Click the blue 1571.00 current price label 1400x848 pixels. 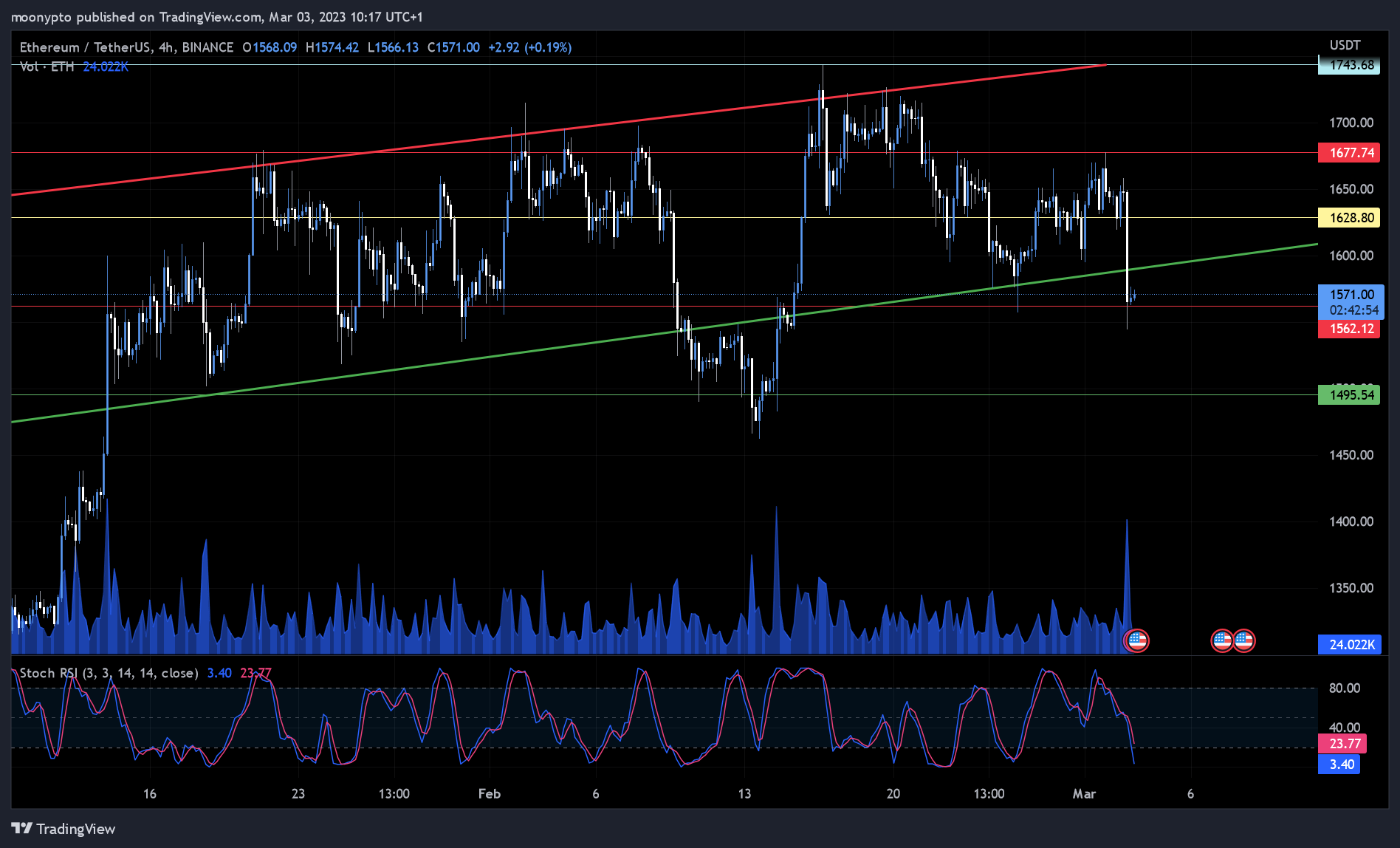[1351, 295]
